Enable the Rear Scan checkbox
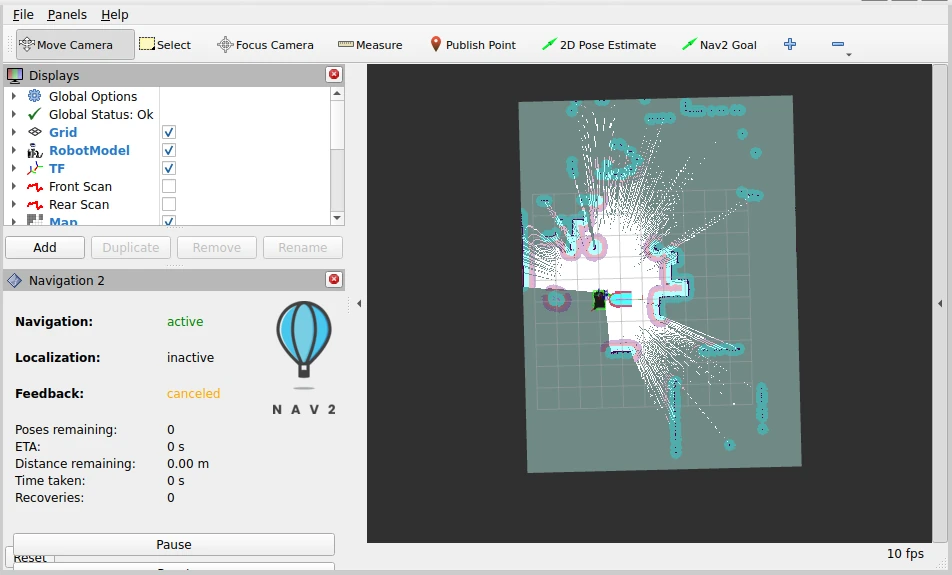This screenshot has width=952, height=575. coord(169,204)
